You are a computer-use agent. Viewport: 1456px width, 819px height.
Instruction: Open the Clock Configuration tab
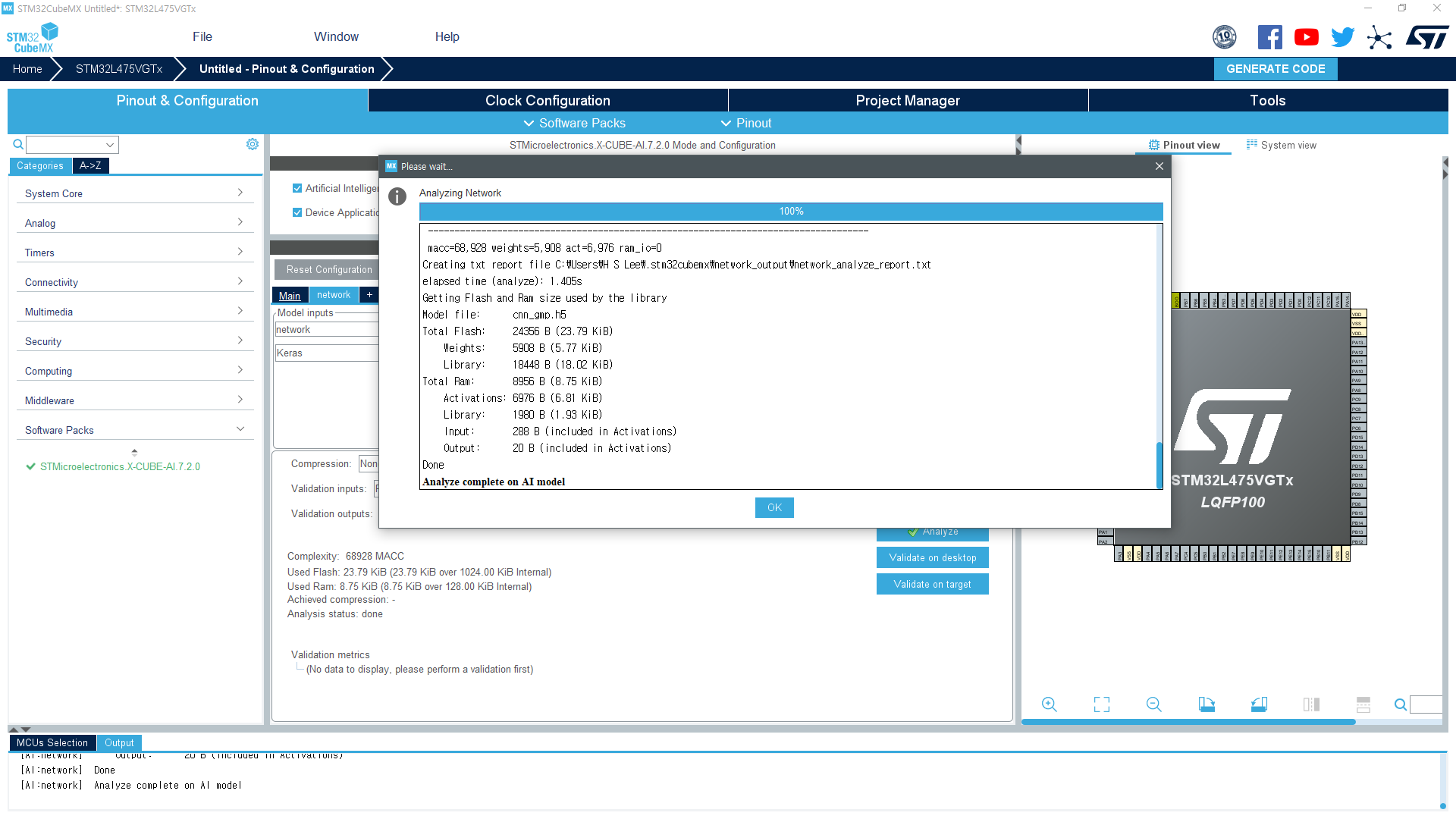tap(548, 100)
